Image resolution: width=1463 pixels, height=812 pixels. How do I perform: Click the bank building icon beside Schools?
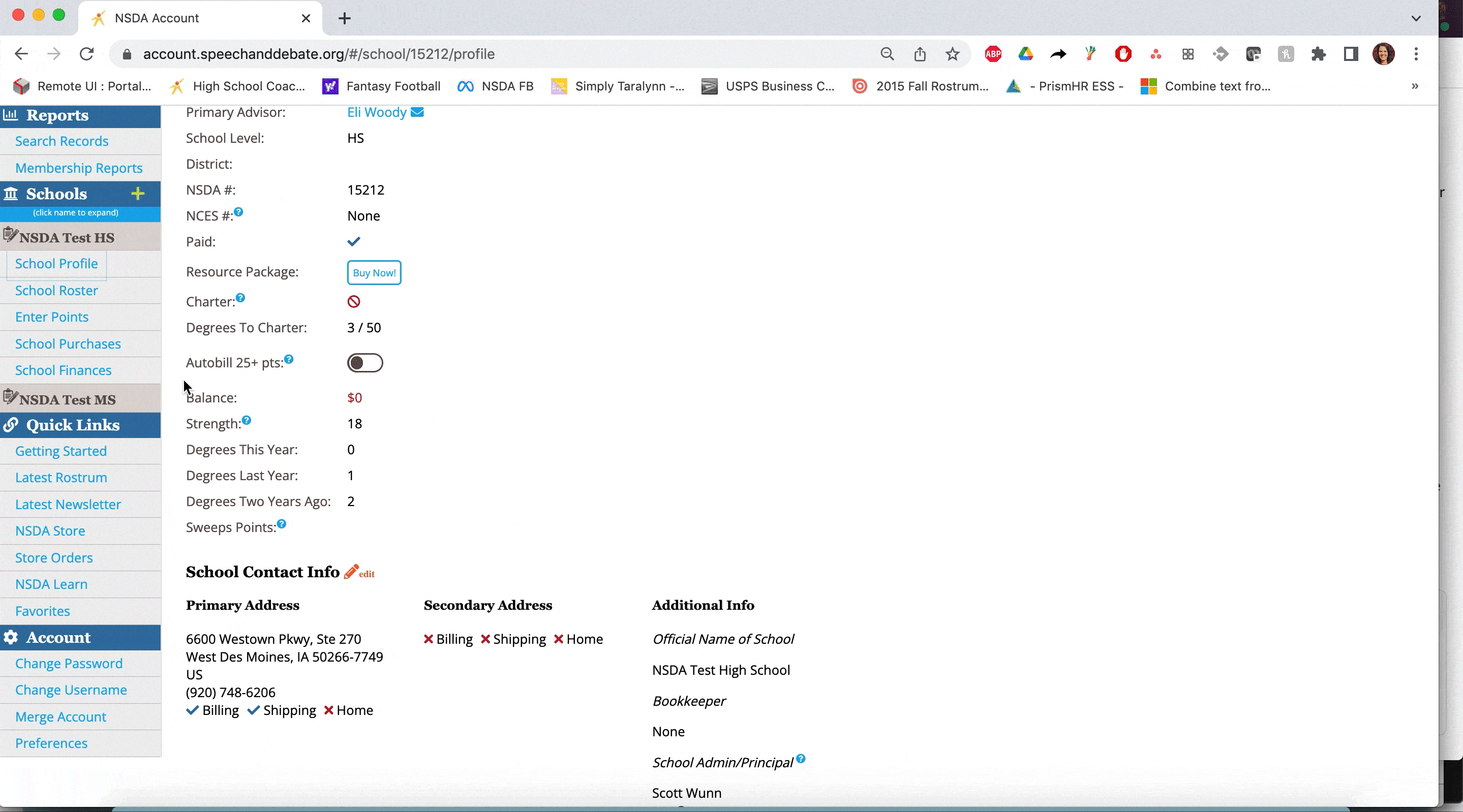pyautogui.click(x=11, y=194)
